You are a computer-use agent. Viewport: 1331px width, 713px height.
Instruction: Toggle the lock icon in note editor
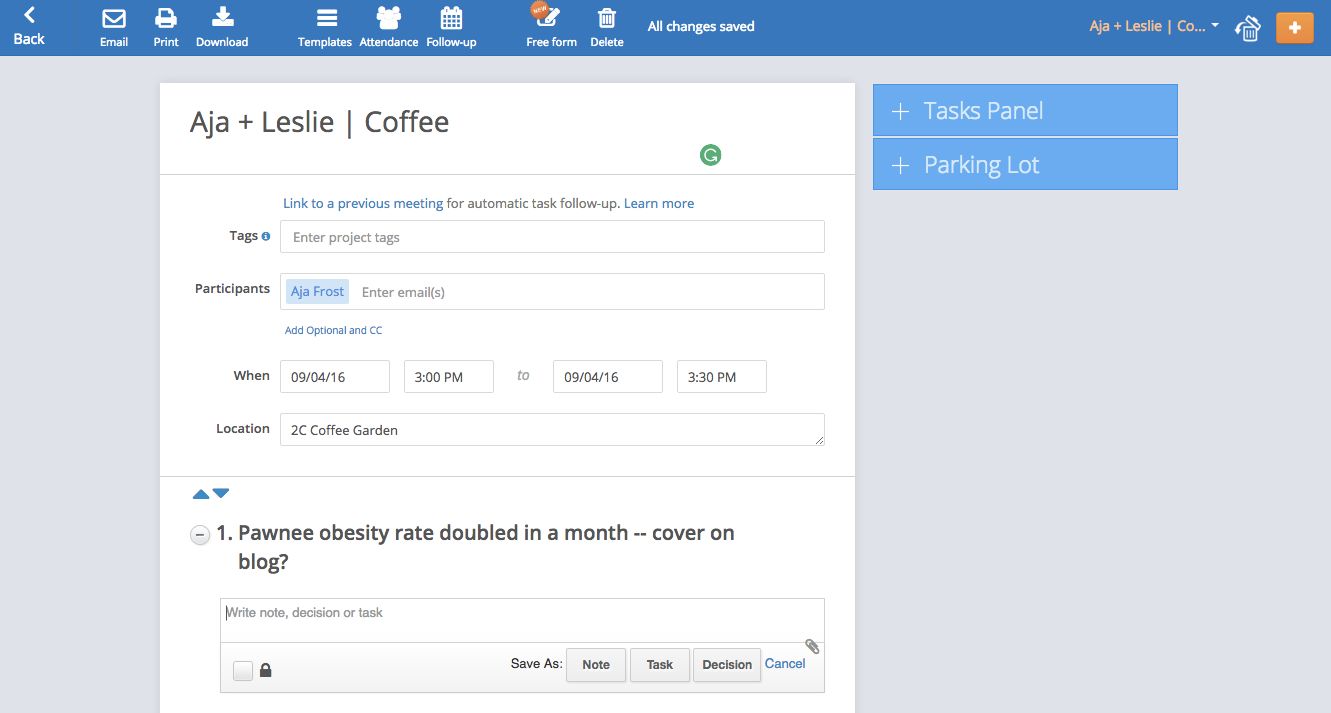pyautogui.click(x=266, y=671)
